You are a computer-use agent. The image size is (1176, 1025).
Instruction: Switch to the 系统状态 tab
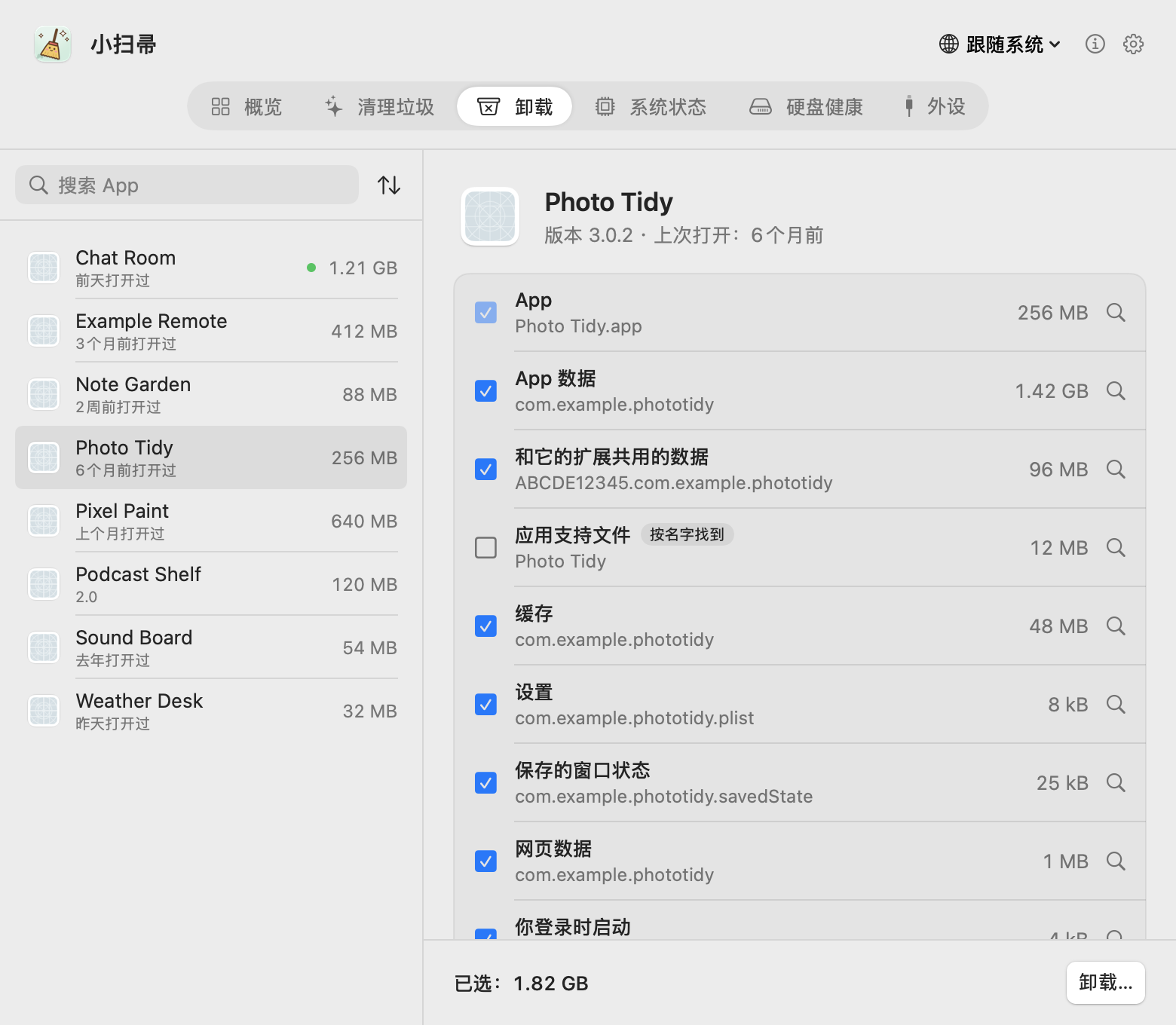tap(651, 106)
